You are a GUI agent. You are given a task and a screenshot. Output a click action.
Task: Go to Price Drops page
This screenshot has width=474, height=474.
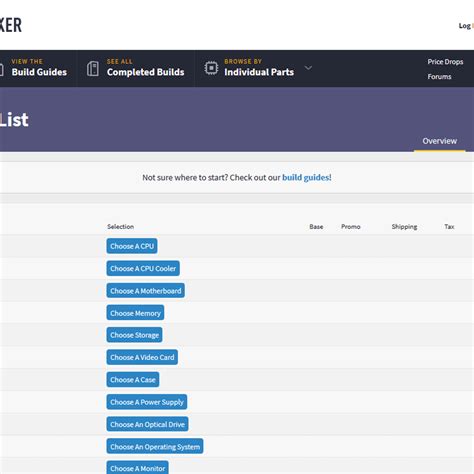pyautogui.click(x=445, y=62)
